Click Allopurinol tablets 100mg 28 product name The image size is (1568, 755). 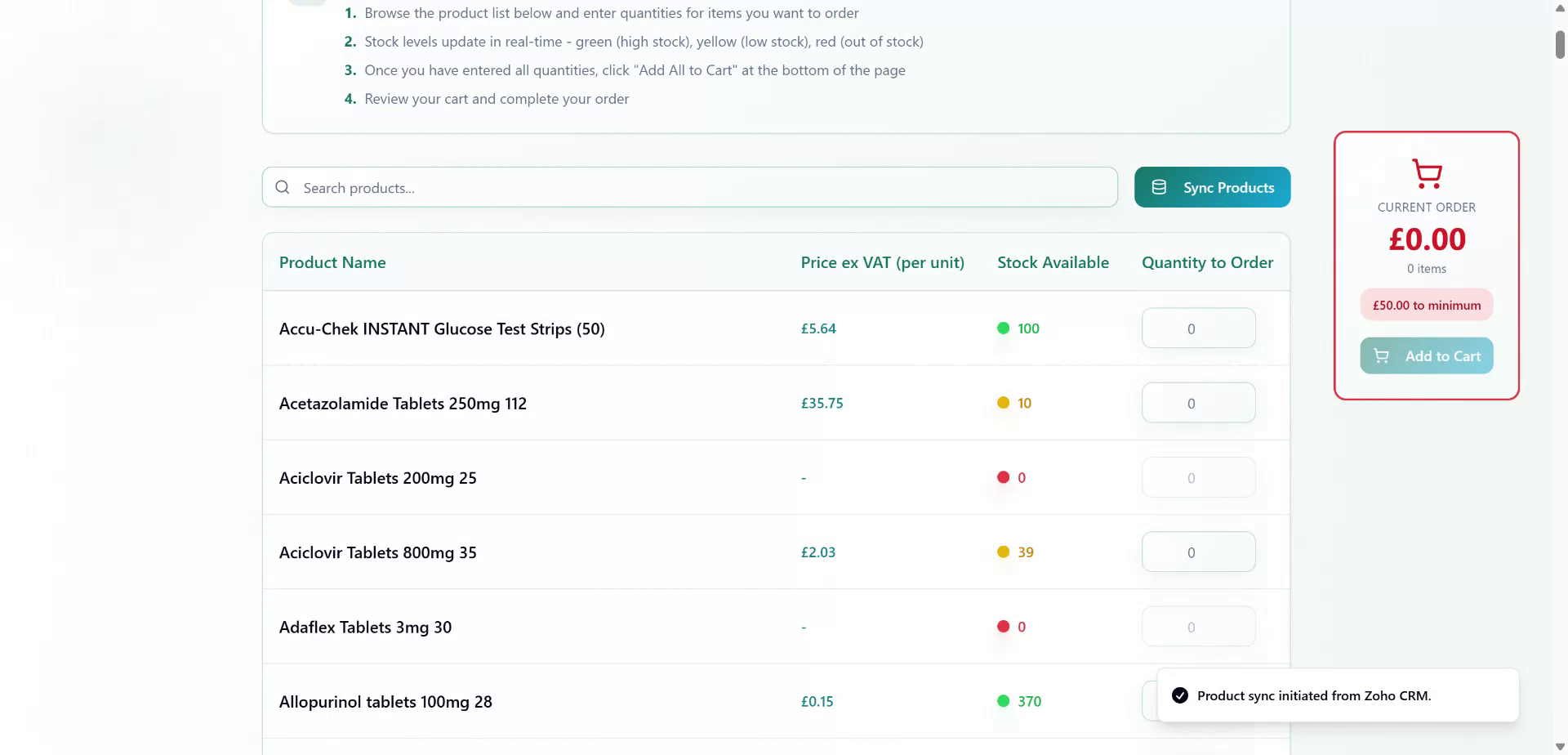[x=385, y=702]
